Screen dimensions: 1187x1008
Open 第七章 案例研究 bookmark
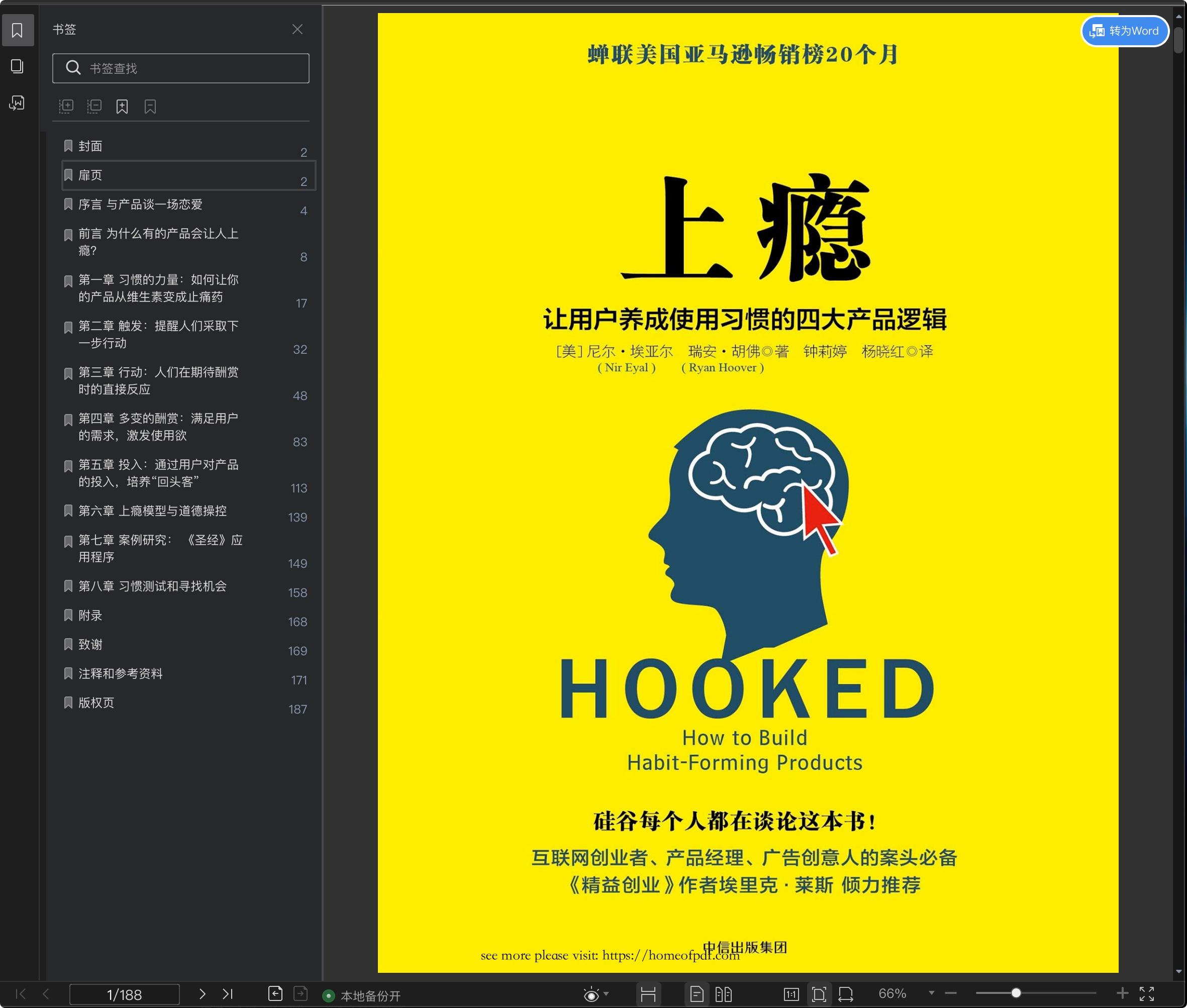point(188,549)
